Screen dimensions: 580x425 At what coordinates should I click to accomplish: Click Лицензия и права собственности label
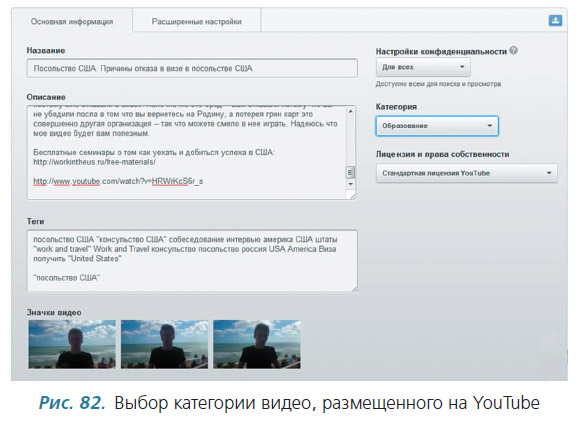442,154
